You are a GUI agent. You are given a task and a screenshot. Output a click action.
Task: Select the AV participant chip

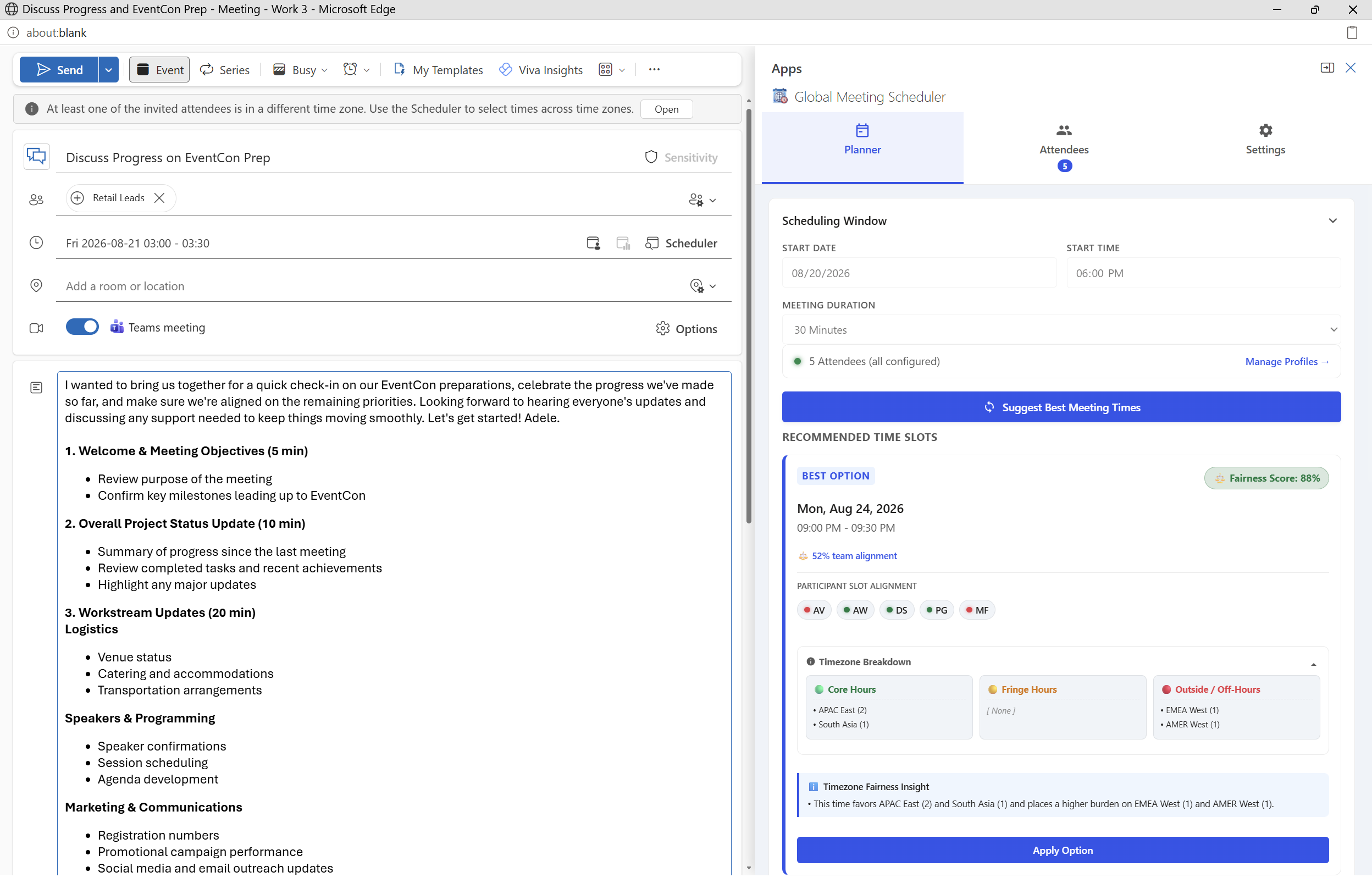coord(814,610)
